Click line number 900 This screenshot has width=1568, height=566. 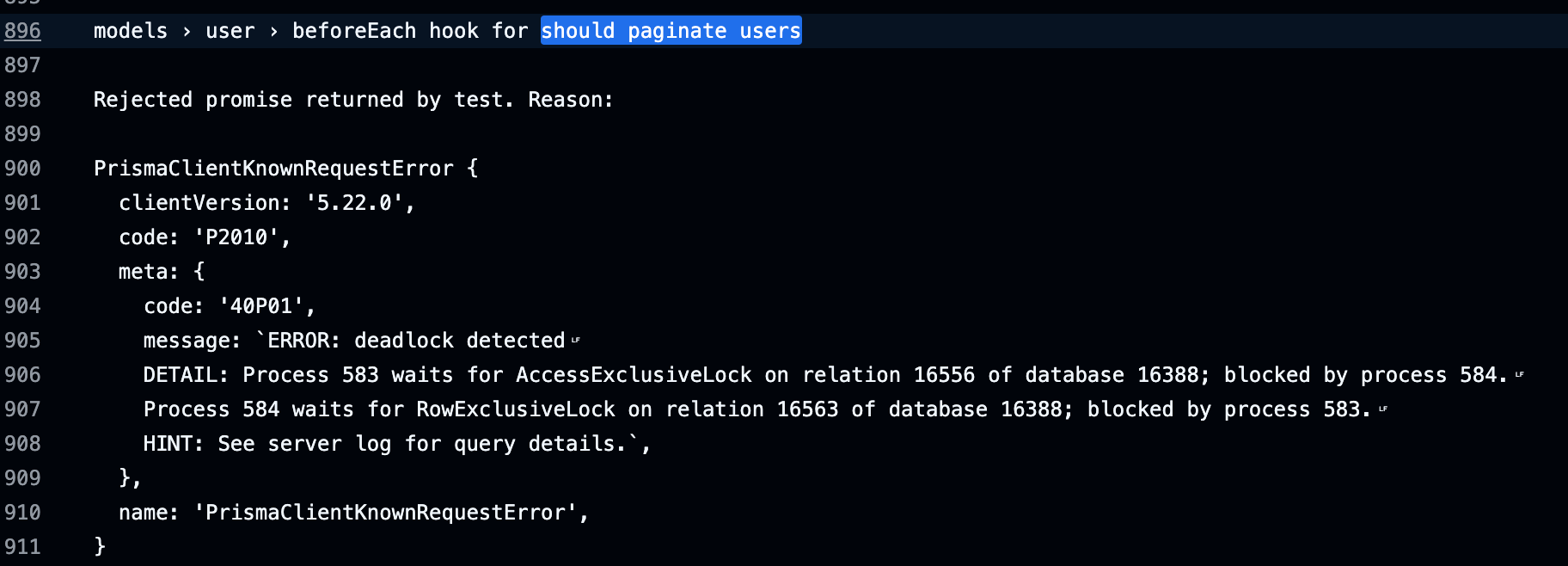click(x=22, y=169)
